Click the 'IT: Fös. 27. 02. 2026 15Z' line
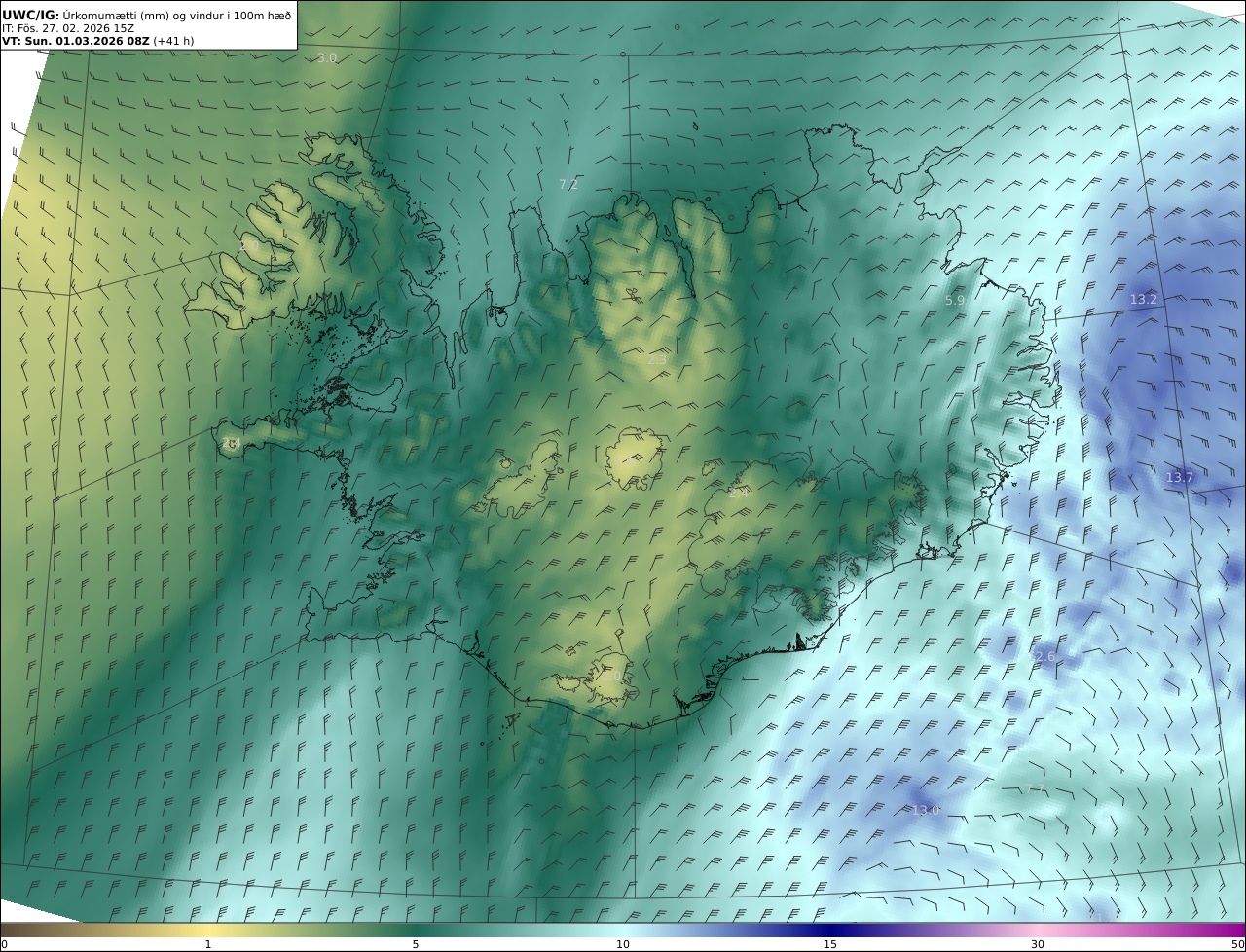Viewport: 1246px width, 952px height. click(x=68, y=28)
